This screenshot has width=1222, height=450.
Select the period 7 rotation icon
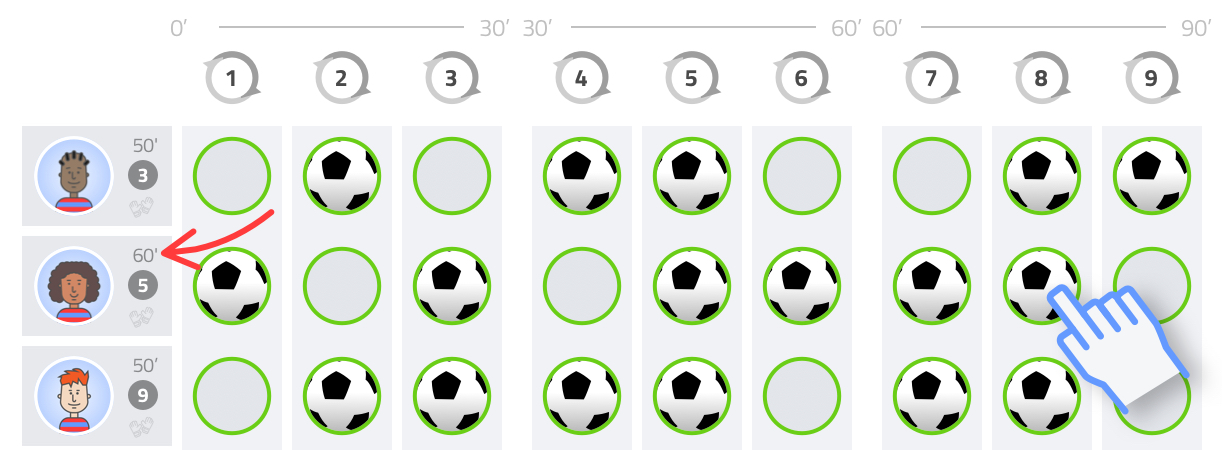(932, 78)
